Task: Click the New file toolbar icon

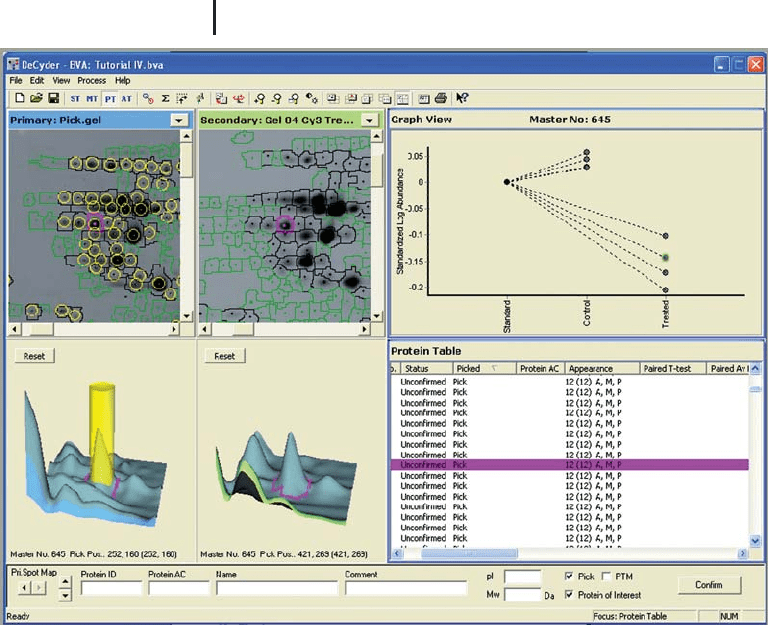Action: click(x=20, y=98)
